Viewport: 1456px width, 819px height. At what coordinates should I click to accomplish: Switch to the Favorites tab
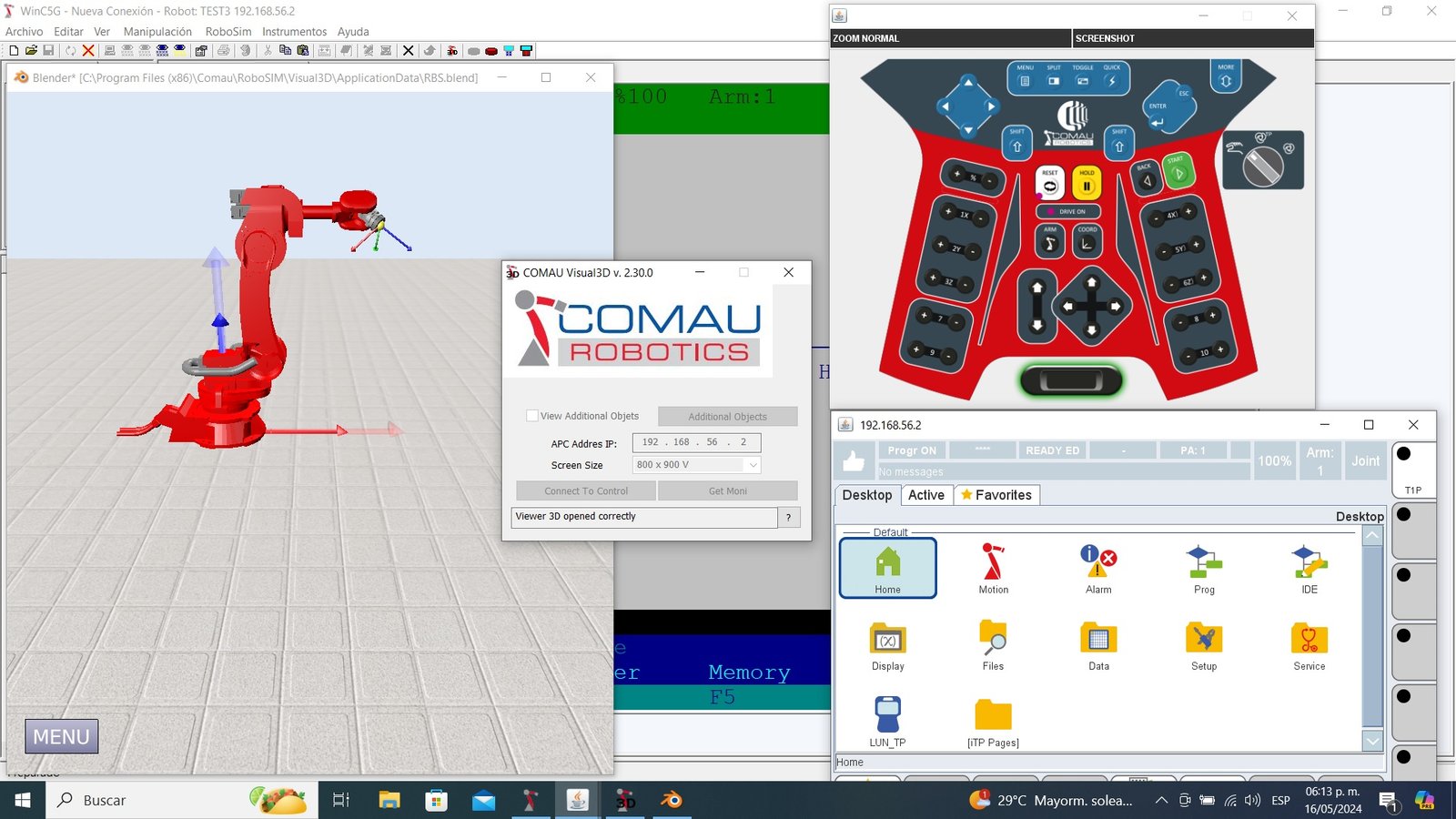click(996, 495)
